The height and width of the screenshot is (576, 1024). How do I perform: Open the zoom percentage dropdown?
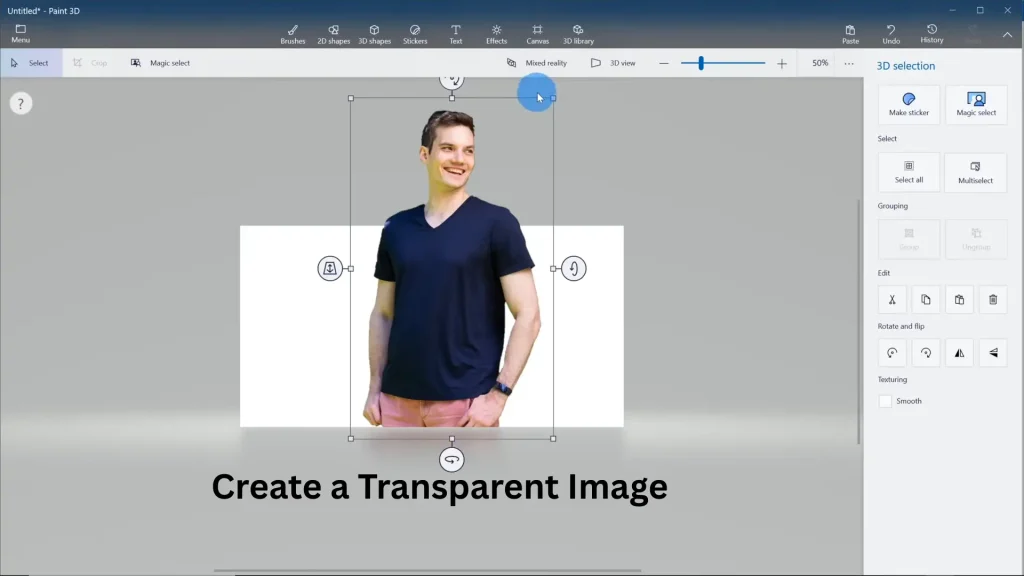pyautogui.click(x=819, y=62)
